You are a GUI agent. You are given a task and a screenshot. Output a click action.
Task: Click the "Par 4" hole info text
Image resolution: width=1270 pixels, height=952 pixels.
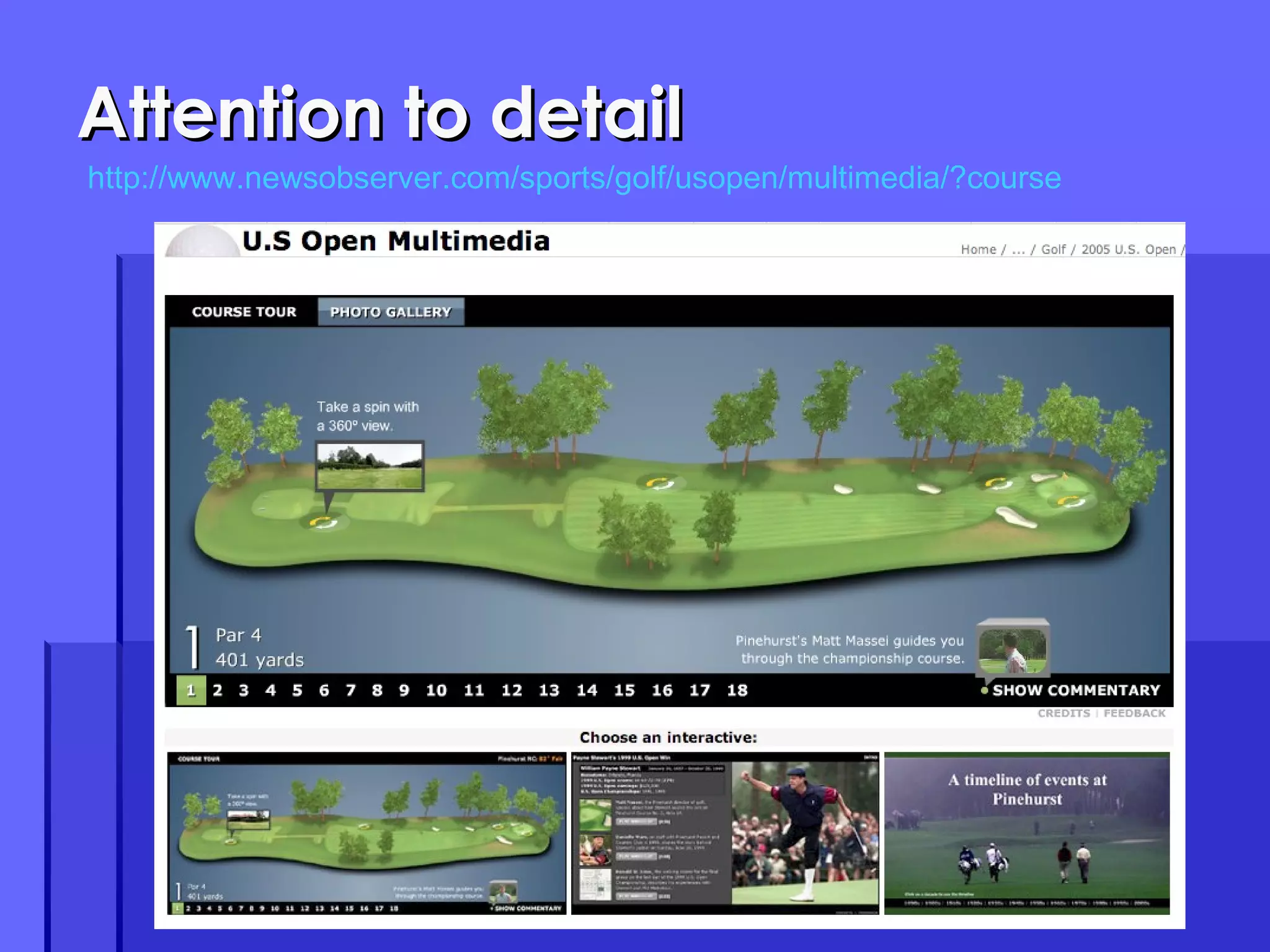coord(239,635)
